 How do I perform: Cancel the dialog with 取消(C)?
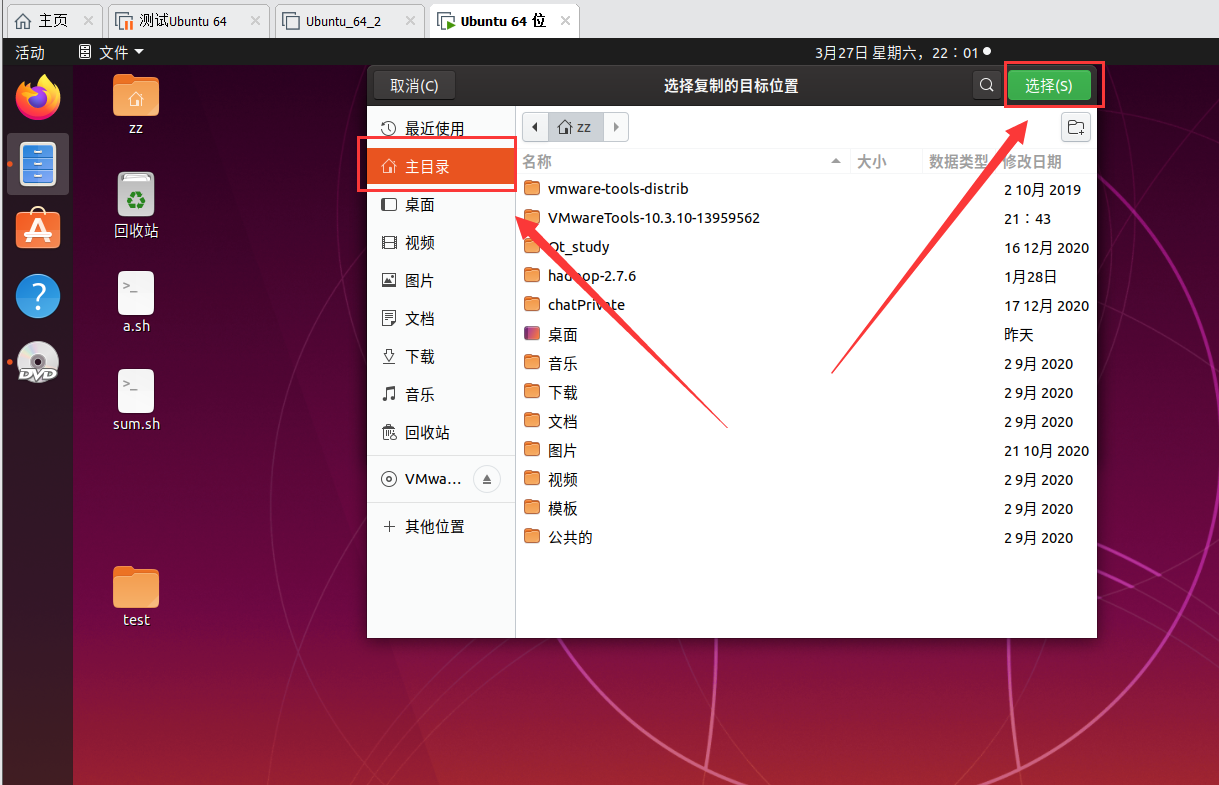pos(414,86)
